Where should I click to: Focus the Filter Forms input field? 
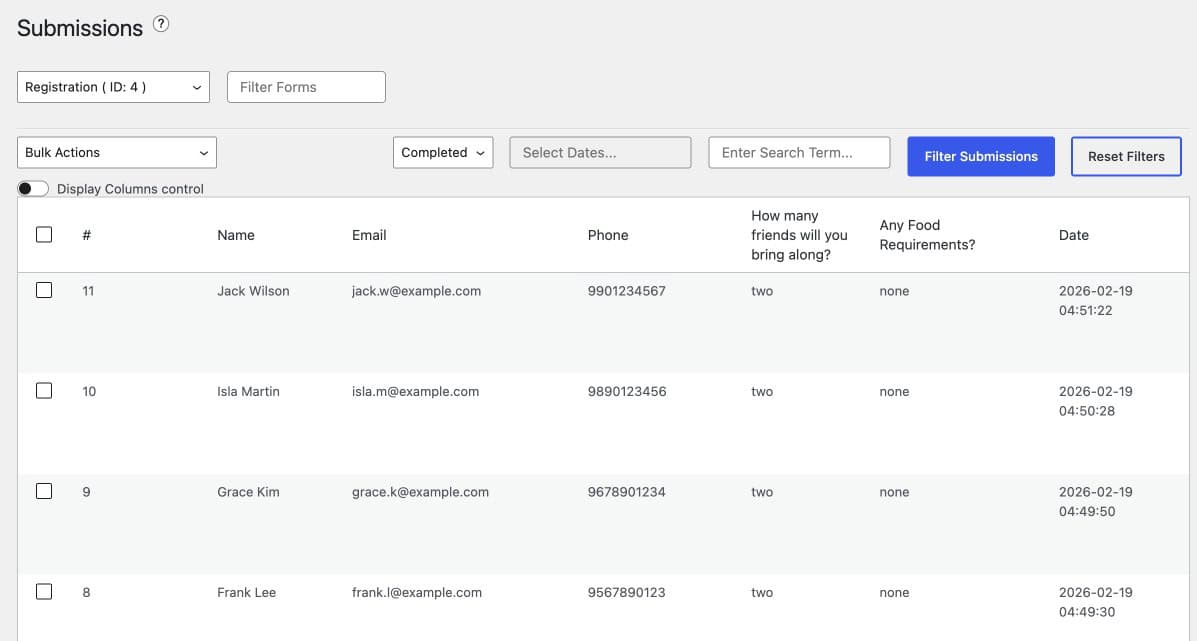tap(306, 87)
